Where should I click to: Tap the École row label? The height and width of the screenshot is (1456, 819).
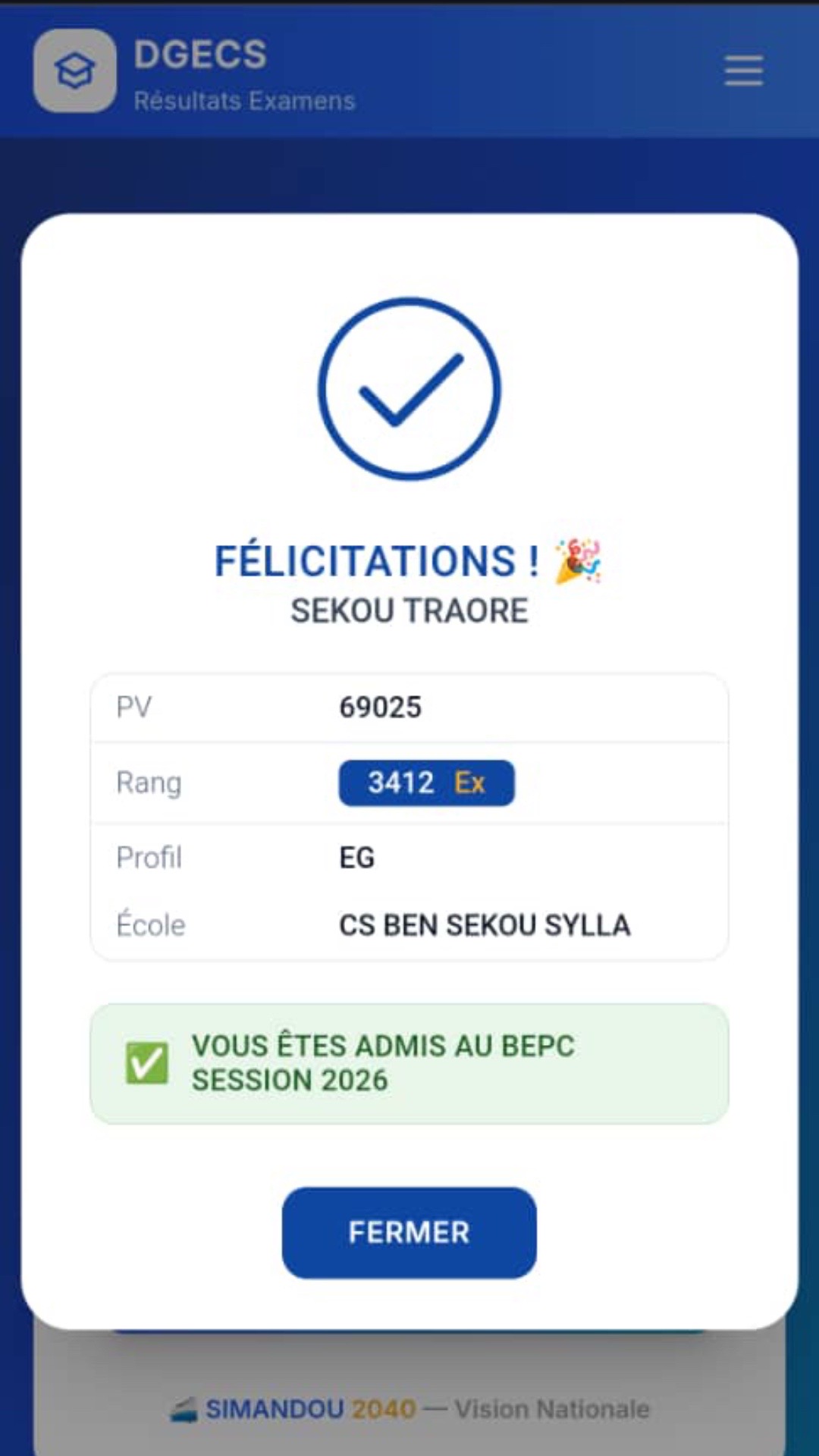tap(150, 924)
